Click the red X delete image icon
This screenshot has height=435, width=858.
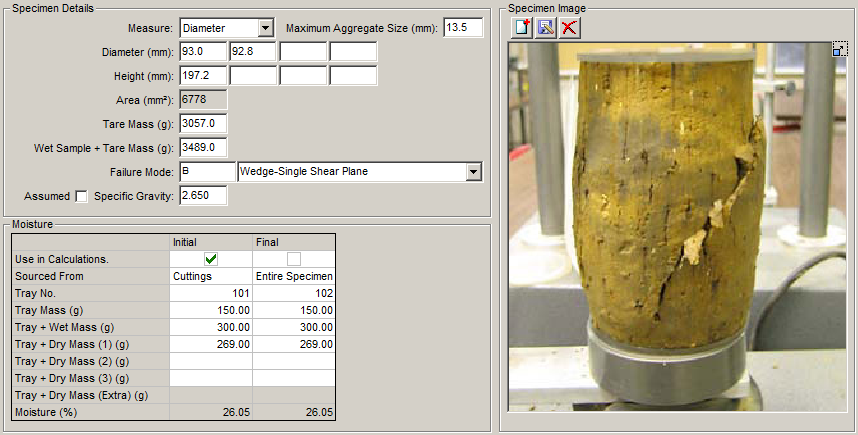(569, 28)
